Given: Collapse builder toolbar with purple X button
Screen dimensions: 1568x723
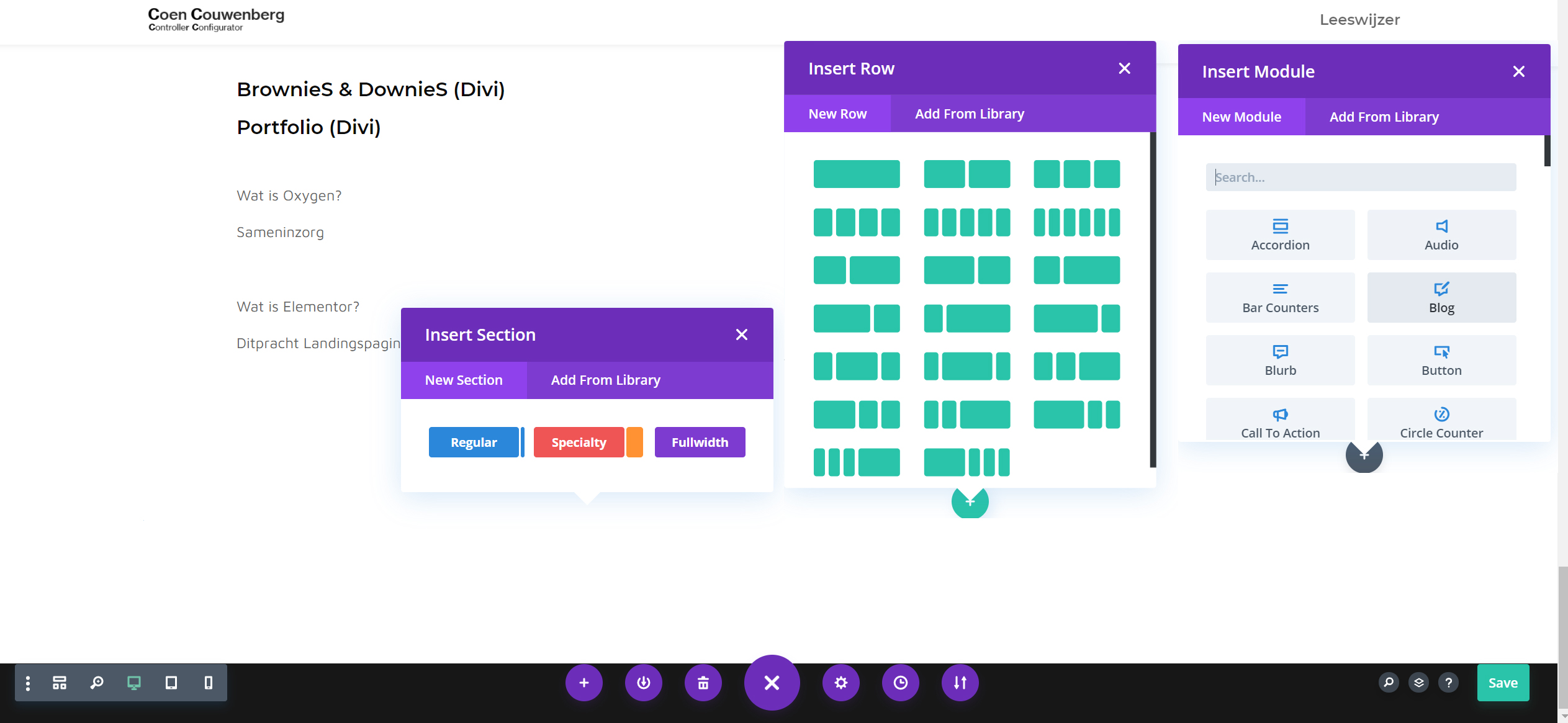Looking at the screenshot, I should coord(772,683).
